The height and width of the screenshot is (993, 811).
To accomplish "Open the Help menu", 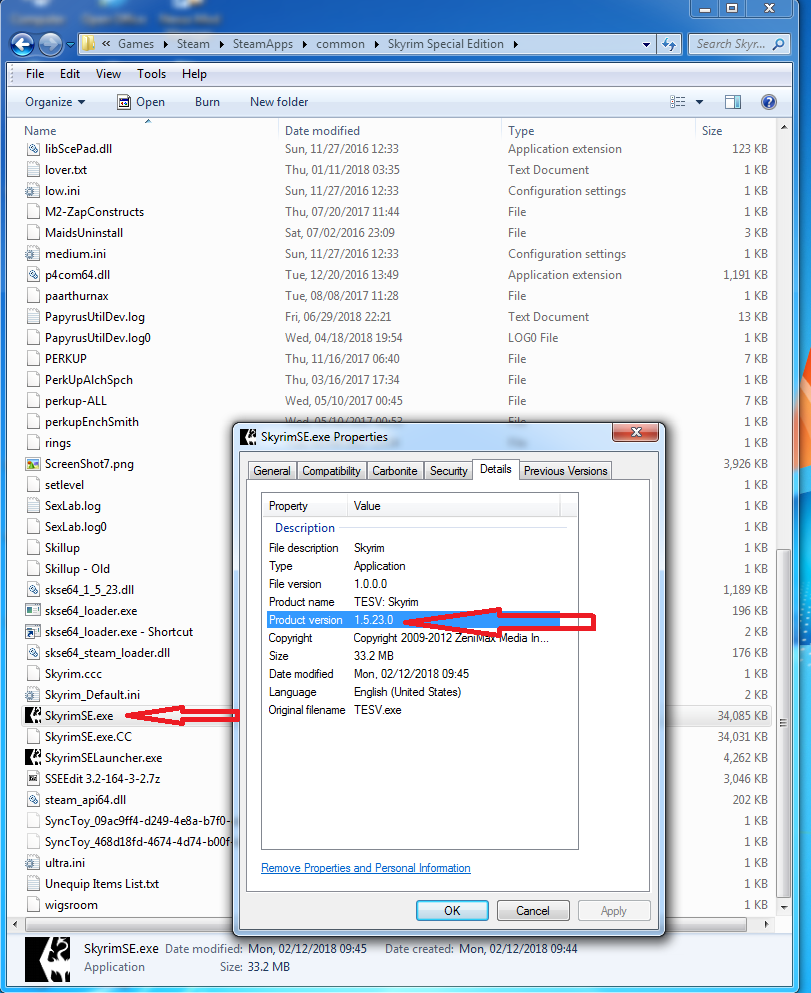I will tap(194, 74).
